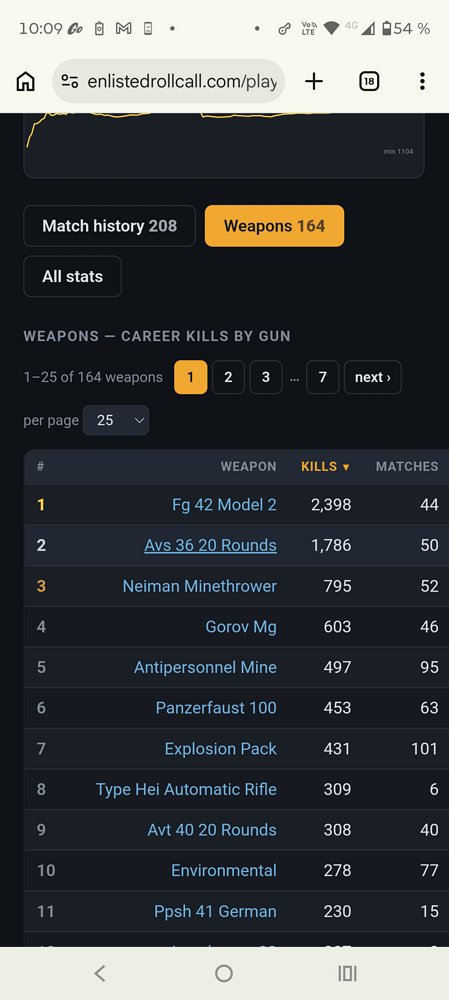The height and width of the screenshot is (1000, 449).
Task: Tap the Android home circle icon
Action: click(224, 973)
